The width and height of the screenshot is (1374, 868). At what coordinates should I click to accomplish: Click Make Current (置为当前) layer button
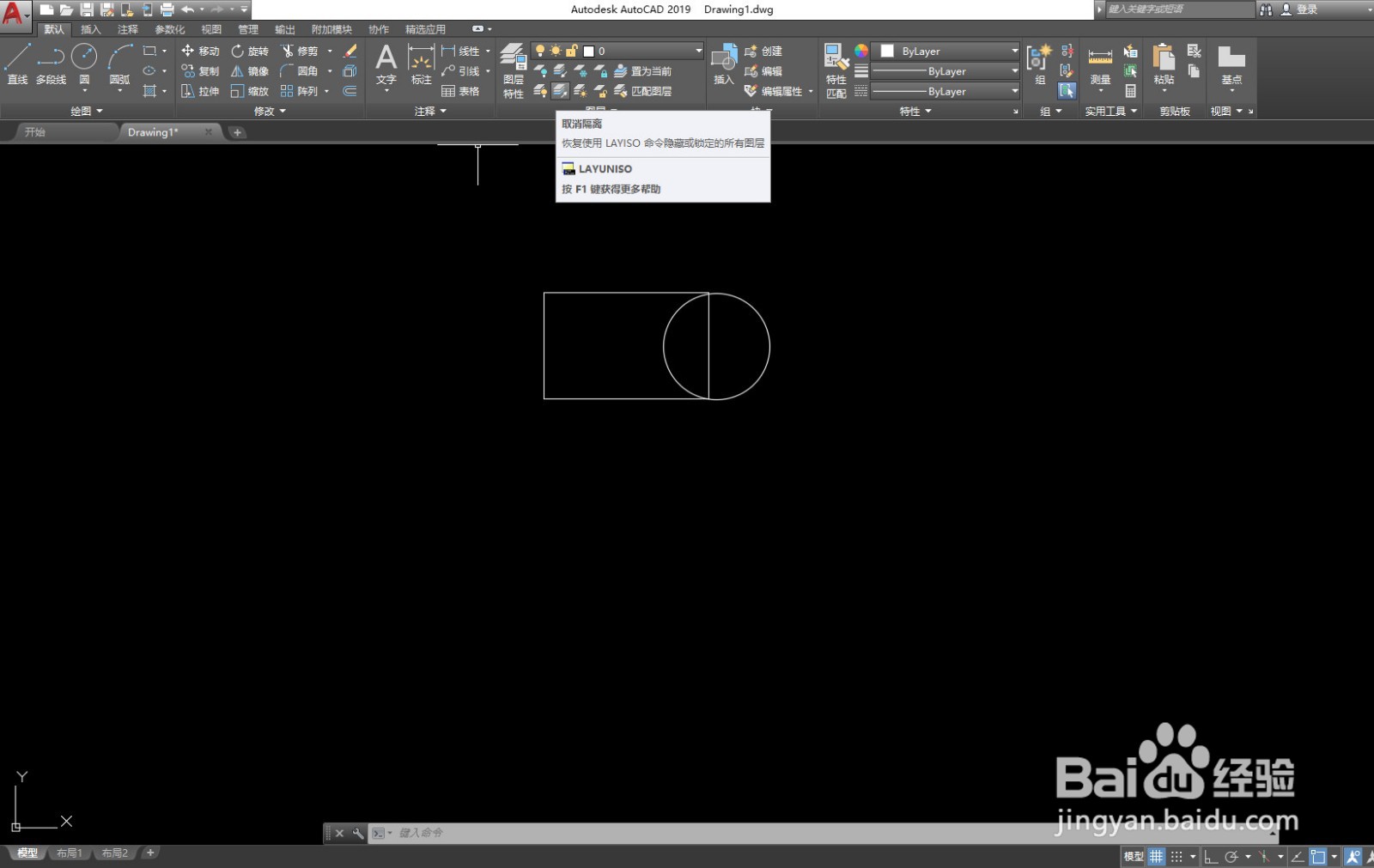(x=643, y=71)
